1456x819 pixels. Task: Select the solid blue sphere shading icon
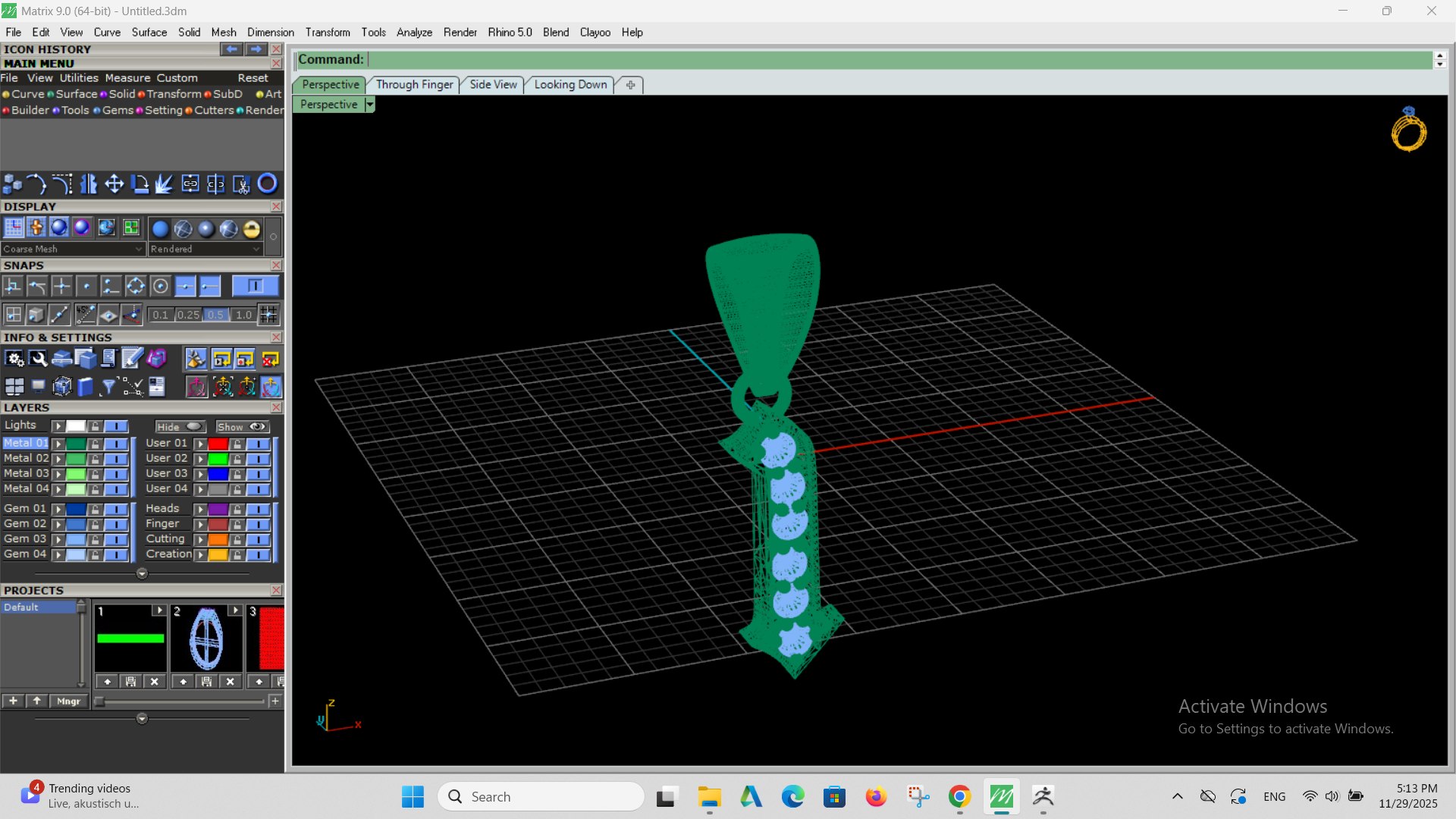160,228
